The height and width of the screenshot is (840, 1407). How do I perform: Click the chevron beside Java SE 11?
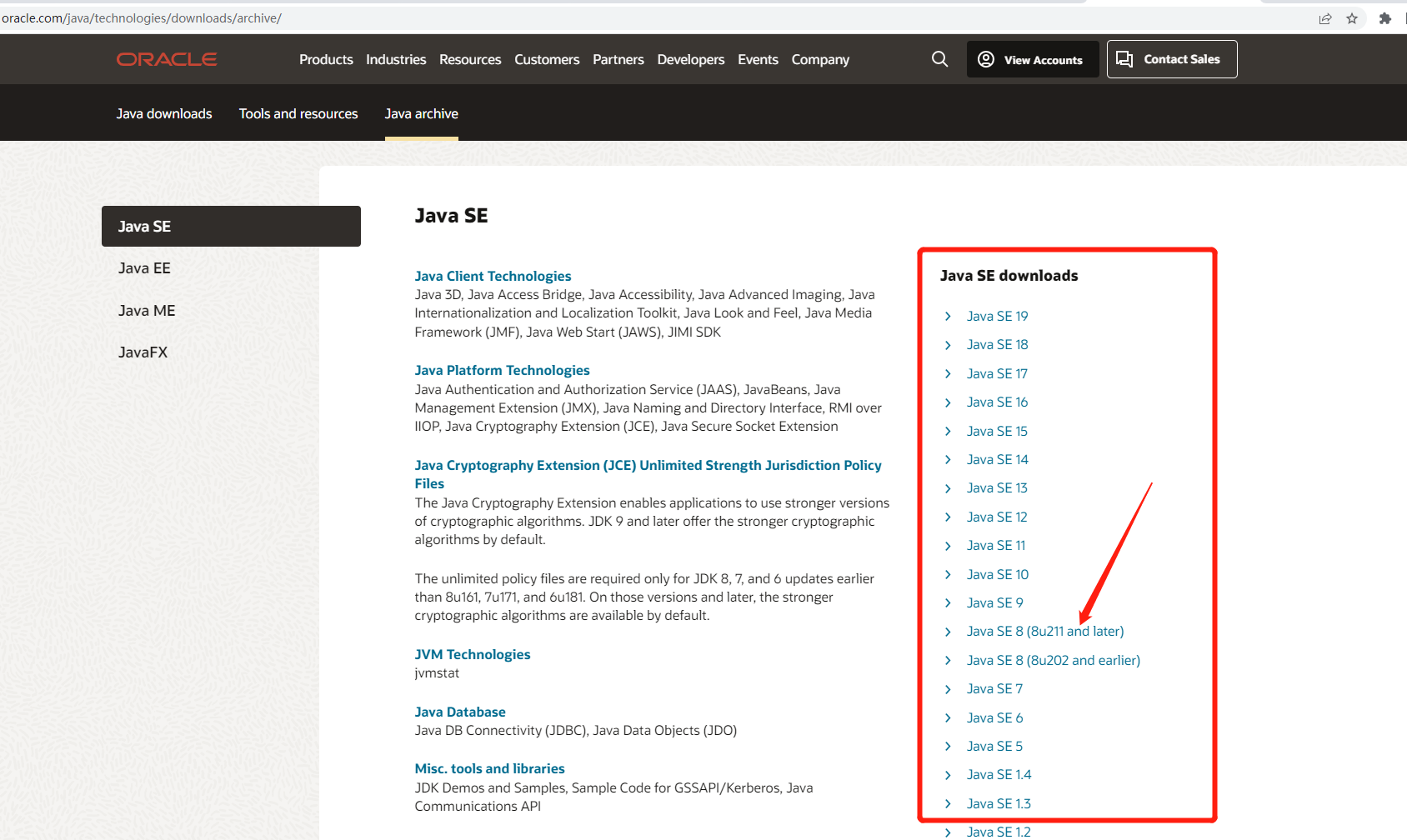point(948,546)
